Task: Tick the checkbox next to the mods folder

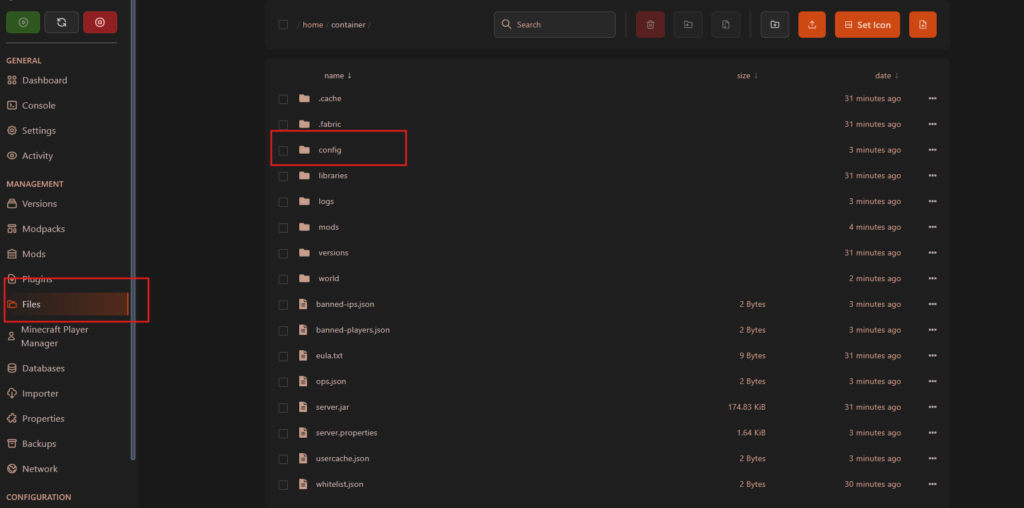Action: coord(283,227)
